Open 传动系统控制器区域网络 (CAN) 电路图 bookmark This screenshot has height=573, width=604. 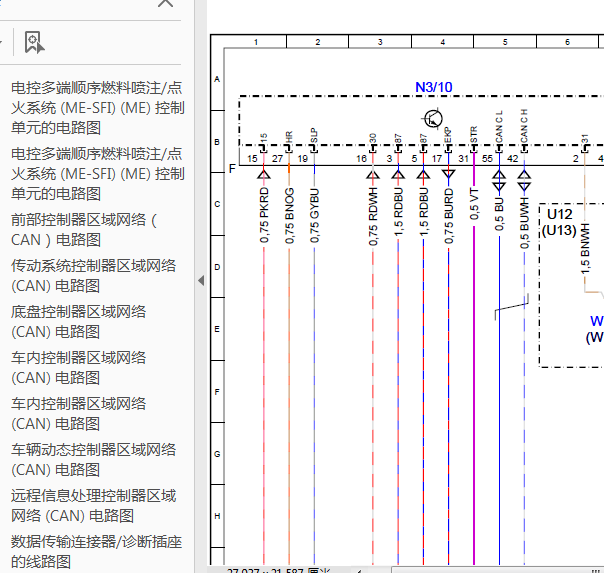(x=93, y=276)
